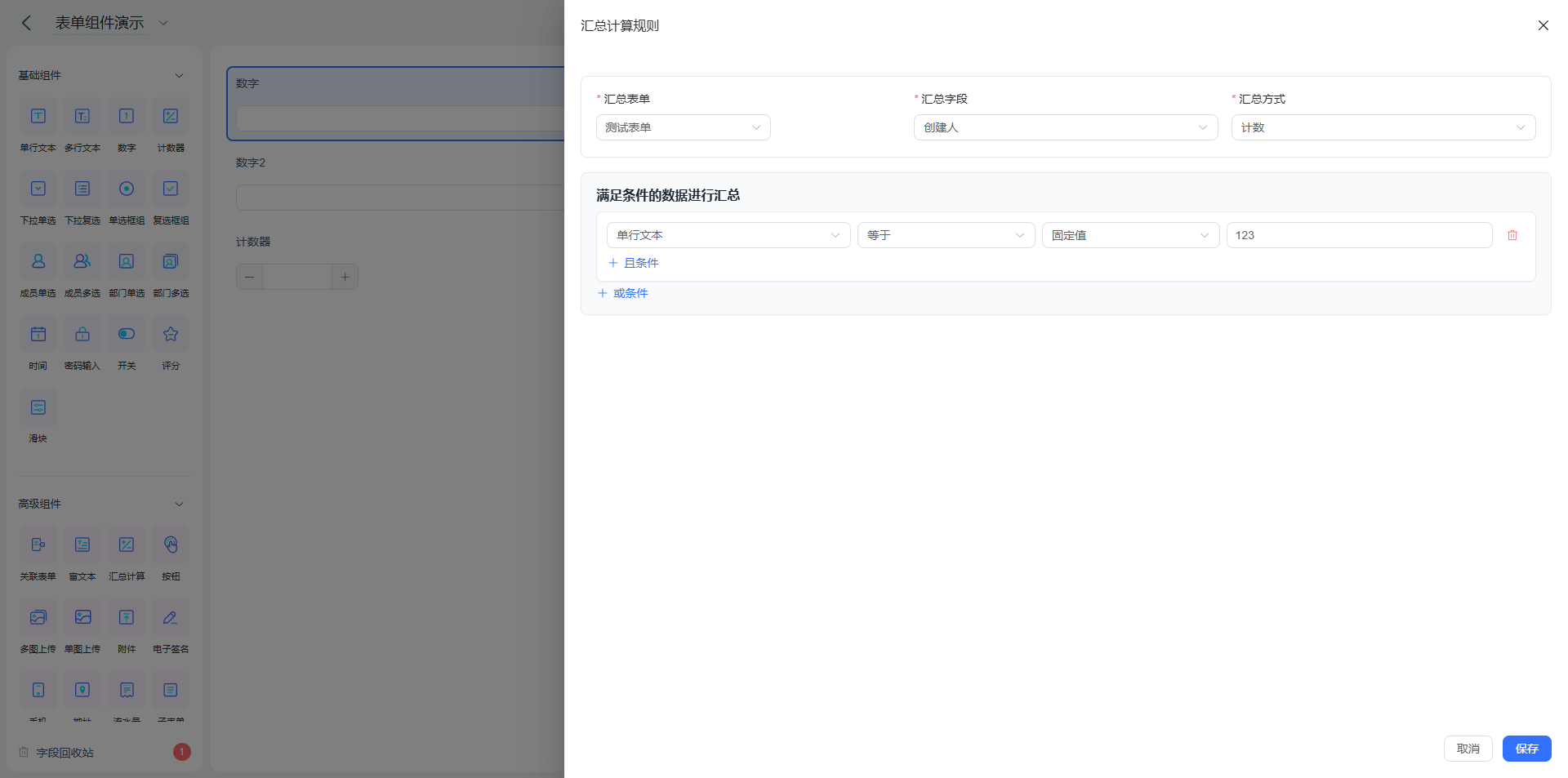Select the 计数器 component icon
Image resolution: width=1568 pixels, height=778 pixels.
pos(171,116)
